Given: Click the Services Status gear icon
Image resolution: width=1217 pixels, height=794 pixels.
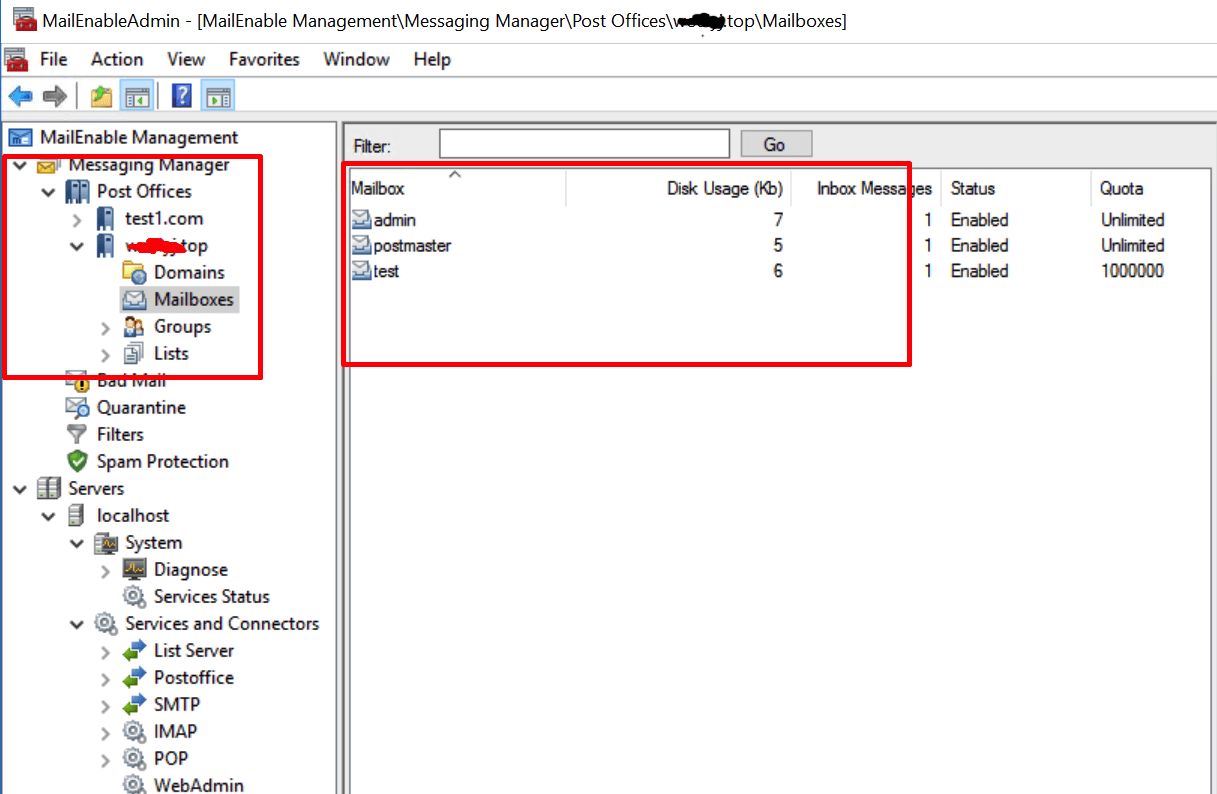Looking at the screenshot, I should [134, 596].
